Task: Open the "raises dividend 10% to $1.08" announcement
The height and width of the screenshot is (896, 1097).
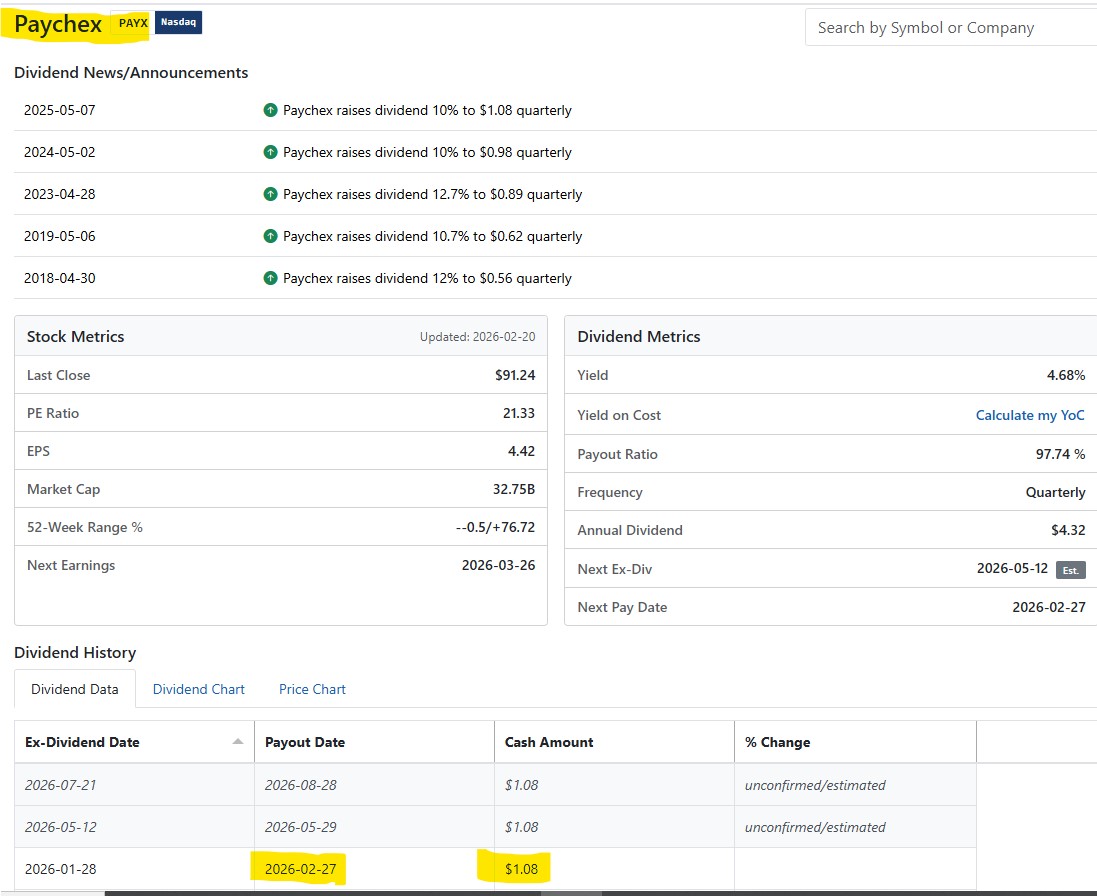Action: coord(427,110)
